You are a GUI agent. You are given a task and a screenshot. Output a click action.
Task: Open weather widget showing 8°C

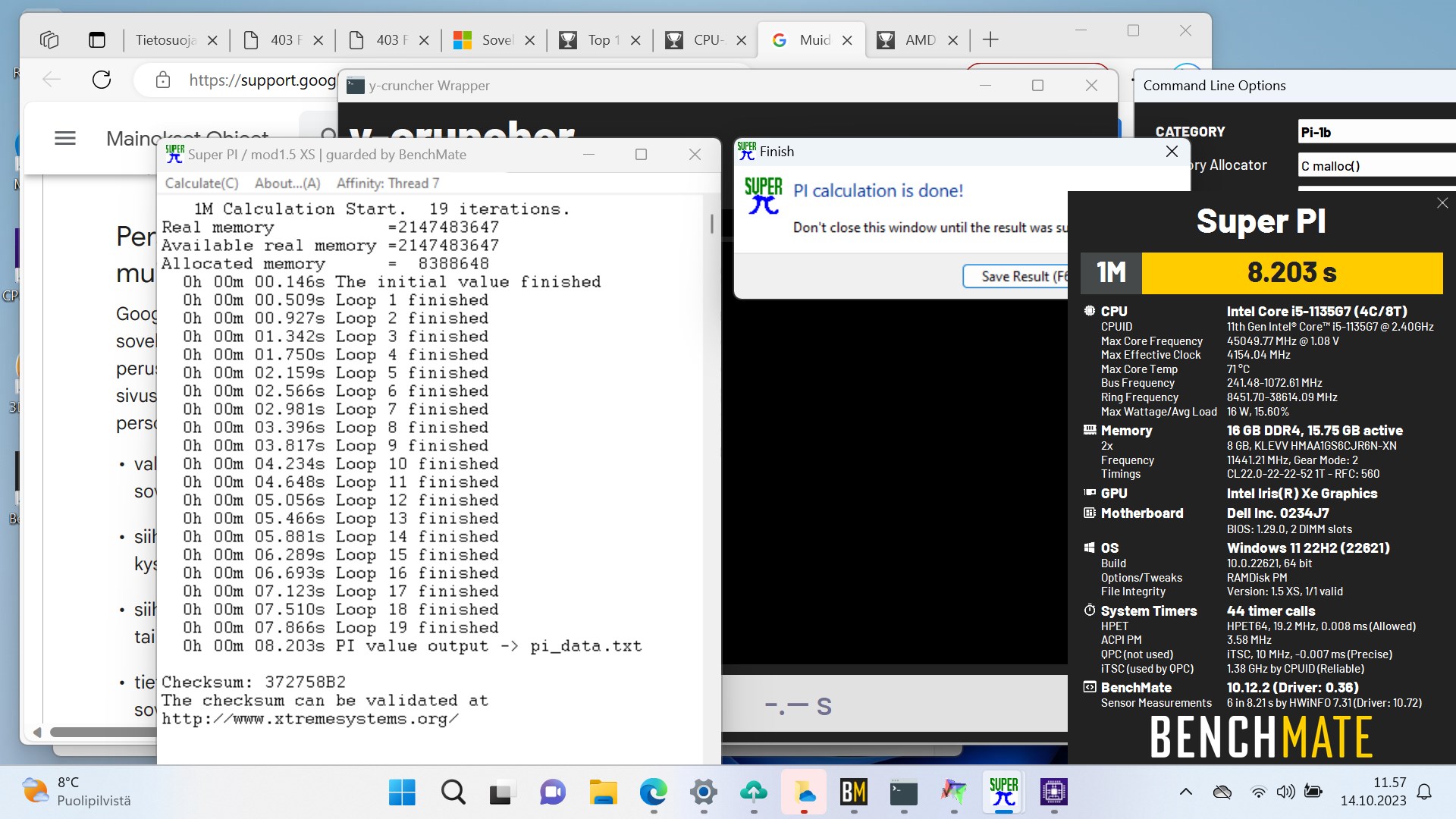76,792
